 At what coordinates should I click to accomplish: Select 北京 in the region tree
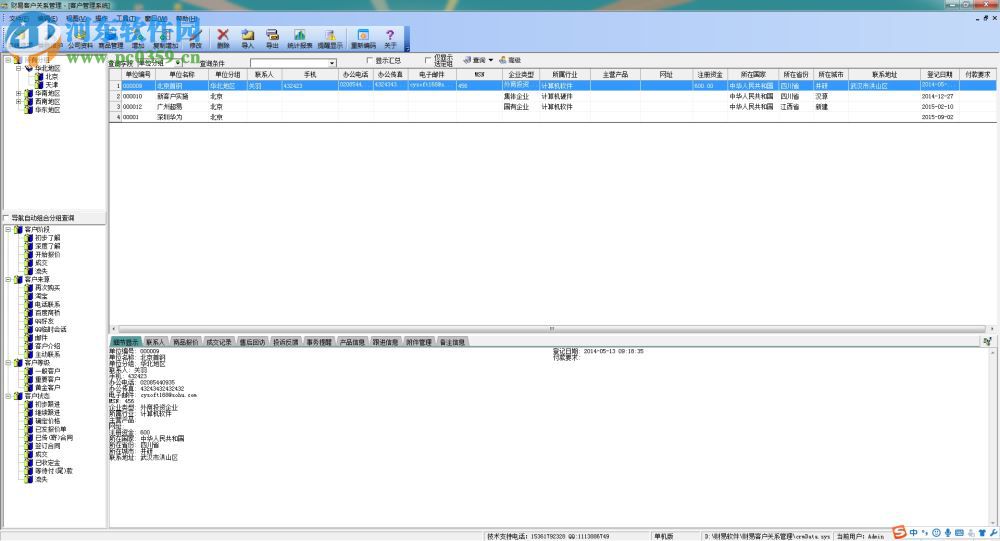click(x=52, y=77)
